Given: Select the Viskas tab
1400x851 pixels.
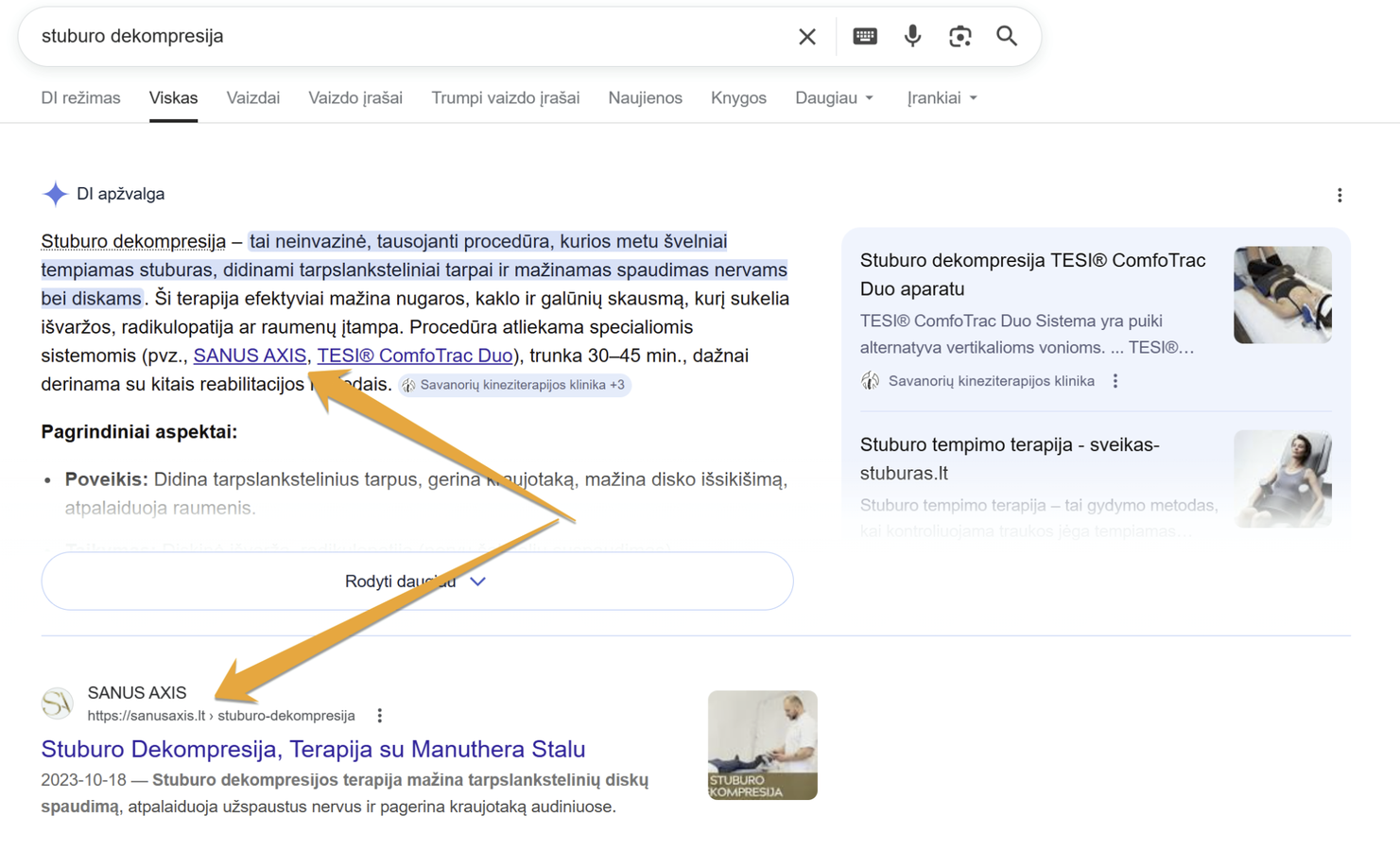Looking at the screenshot, I should [173, 98].
